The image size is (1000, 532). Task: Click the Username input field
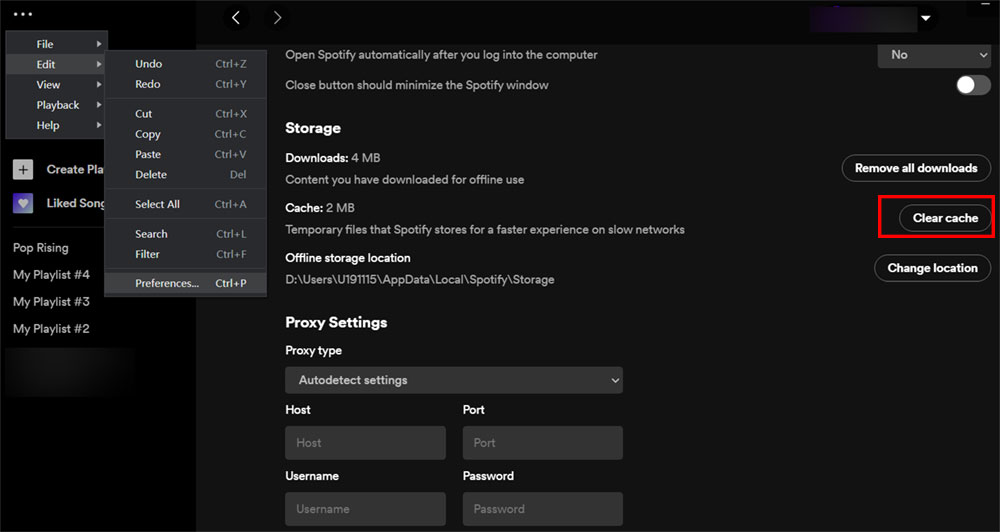(x=365, y=509)
